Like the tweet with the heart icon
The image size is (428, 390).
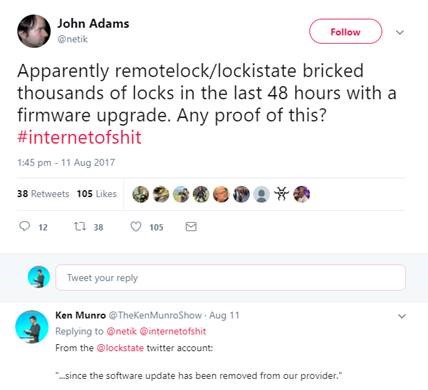click(x=136, y=227)
